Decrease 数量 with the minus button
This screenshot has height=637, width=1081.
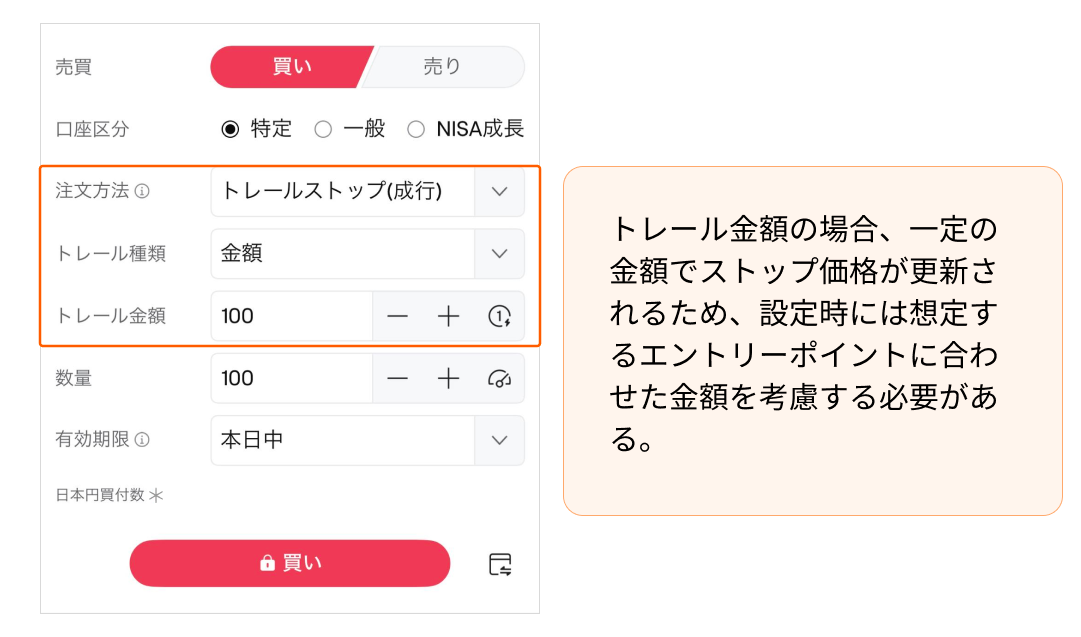click(x=398, y=378)
